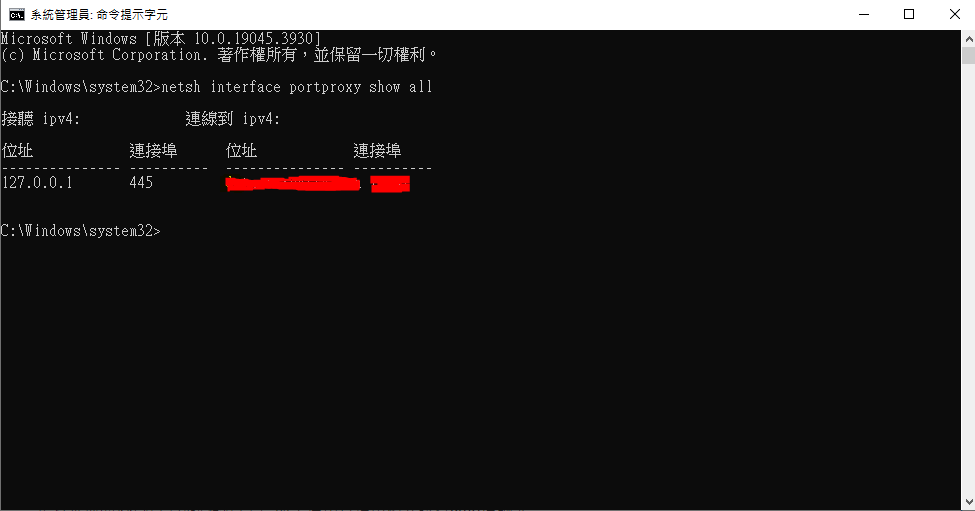Viewport: 975px width, 511px height.
Task: Click the netsh interface portproxy show all command
Action: pos(297,87)
